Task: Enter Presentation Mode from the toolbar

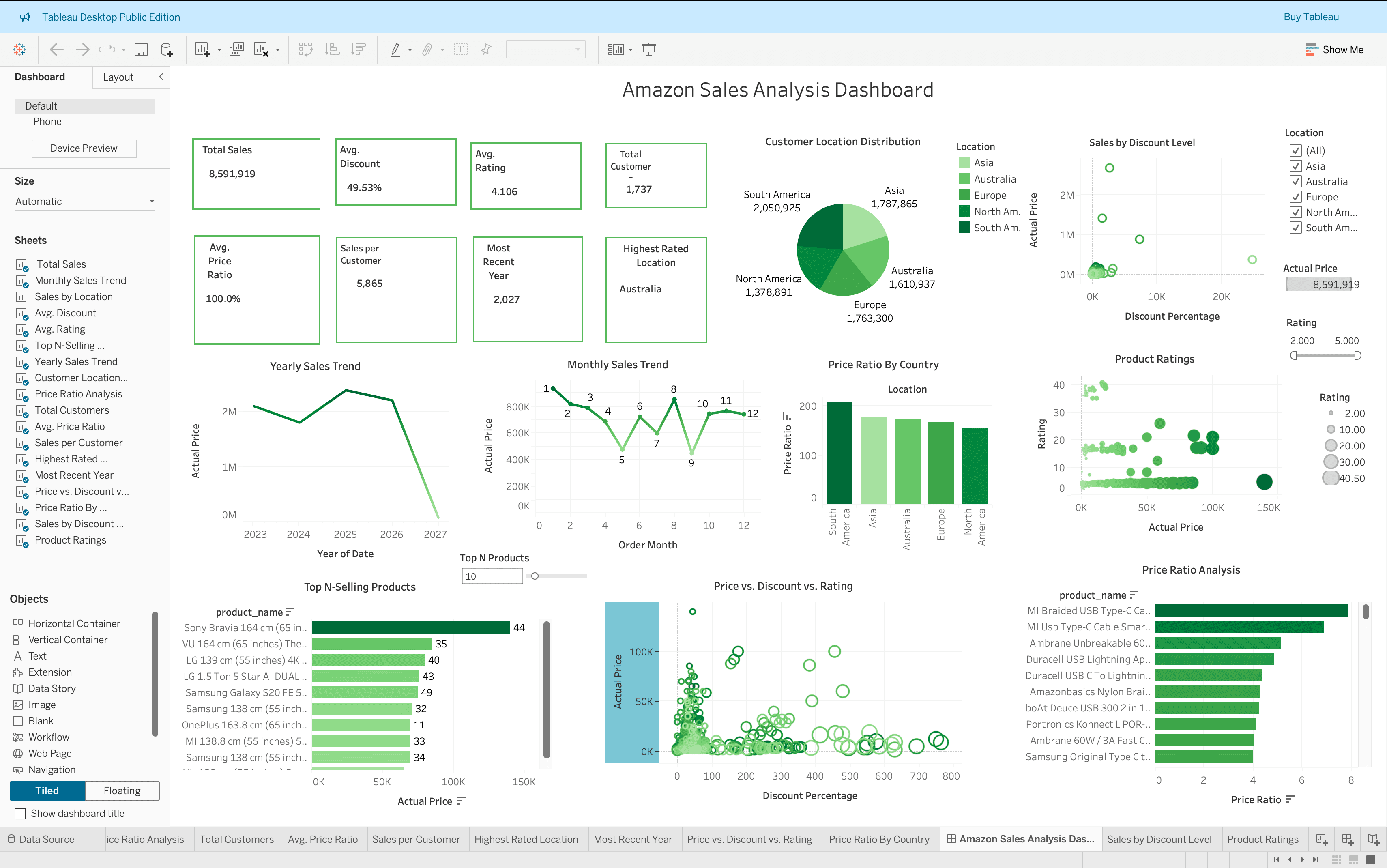Action: (x=649, y=49)
